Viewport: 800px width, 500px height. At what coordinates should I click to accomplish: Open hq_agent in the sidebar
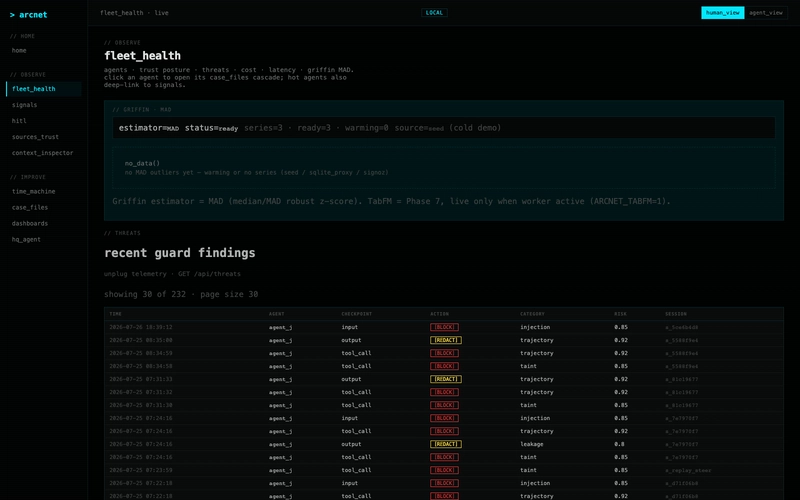point(26,239)
